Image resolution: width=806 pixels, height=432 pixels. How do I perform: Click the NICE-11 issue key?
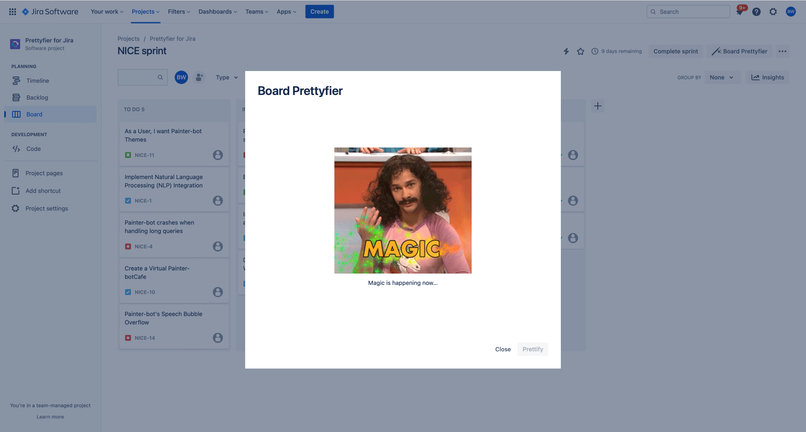click(144, 155)
